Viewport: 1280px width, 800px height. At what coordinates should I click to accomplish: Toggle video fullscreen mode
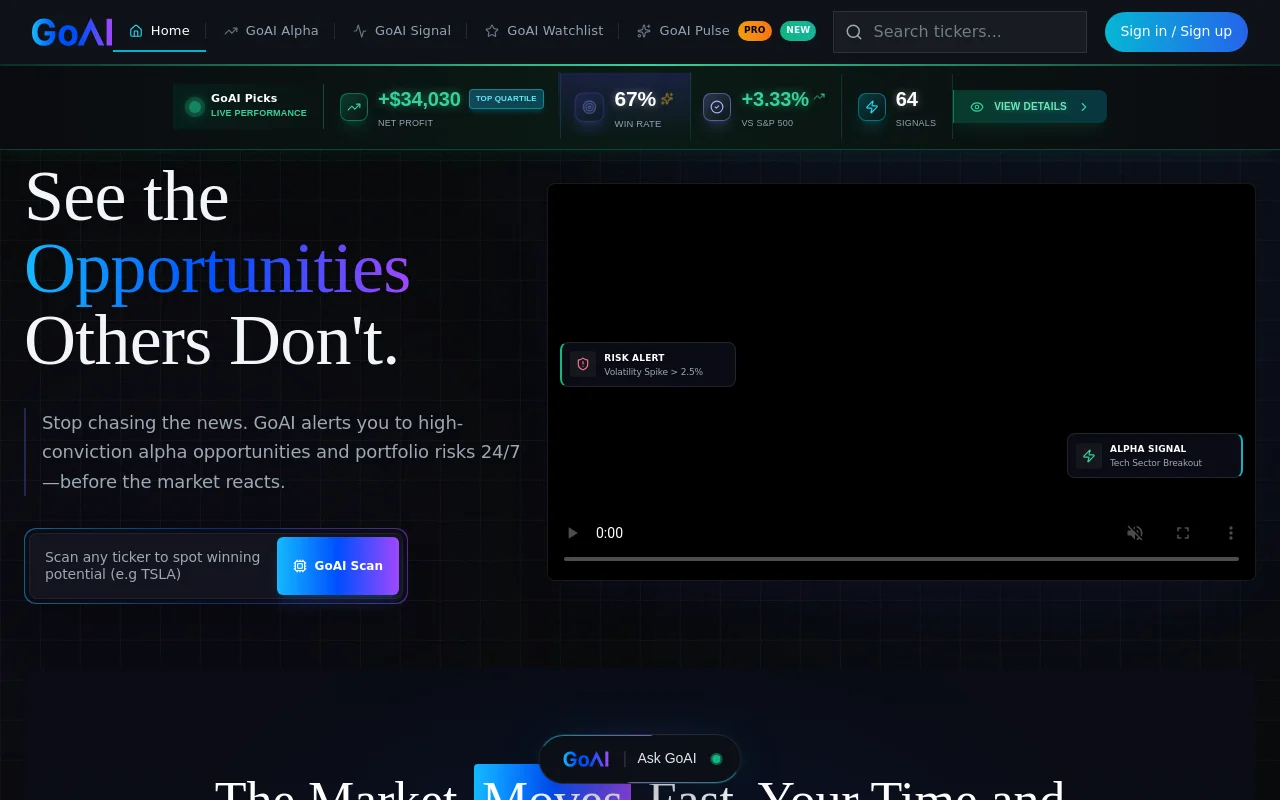tap(1183, 533)
